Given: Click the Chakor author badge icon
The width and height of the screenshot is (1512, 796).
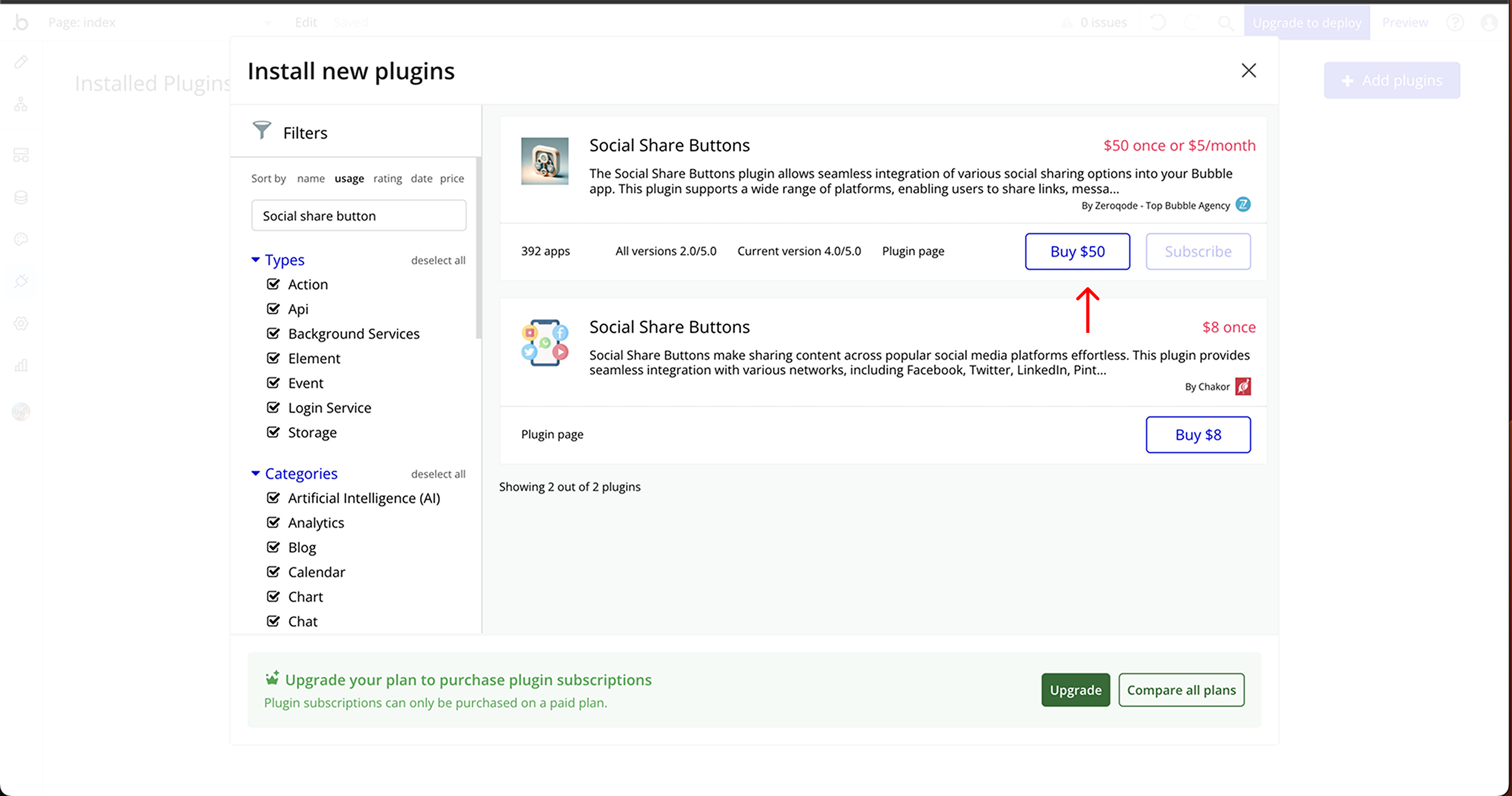Looking at the screenshot, I should click(x=1242, y=386).
